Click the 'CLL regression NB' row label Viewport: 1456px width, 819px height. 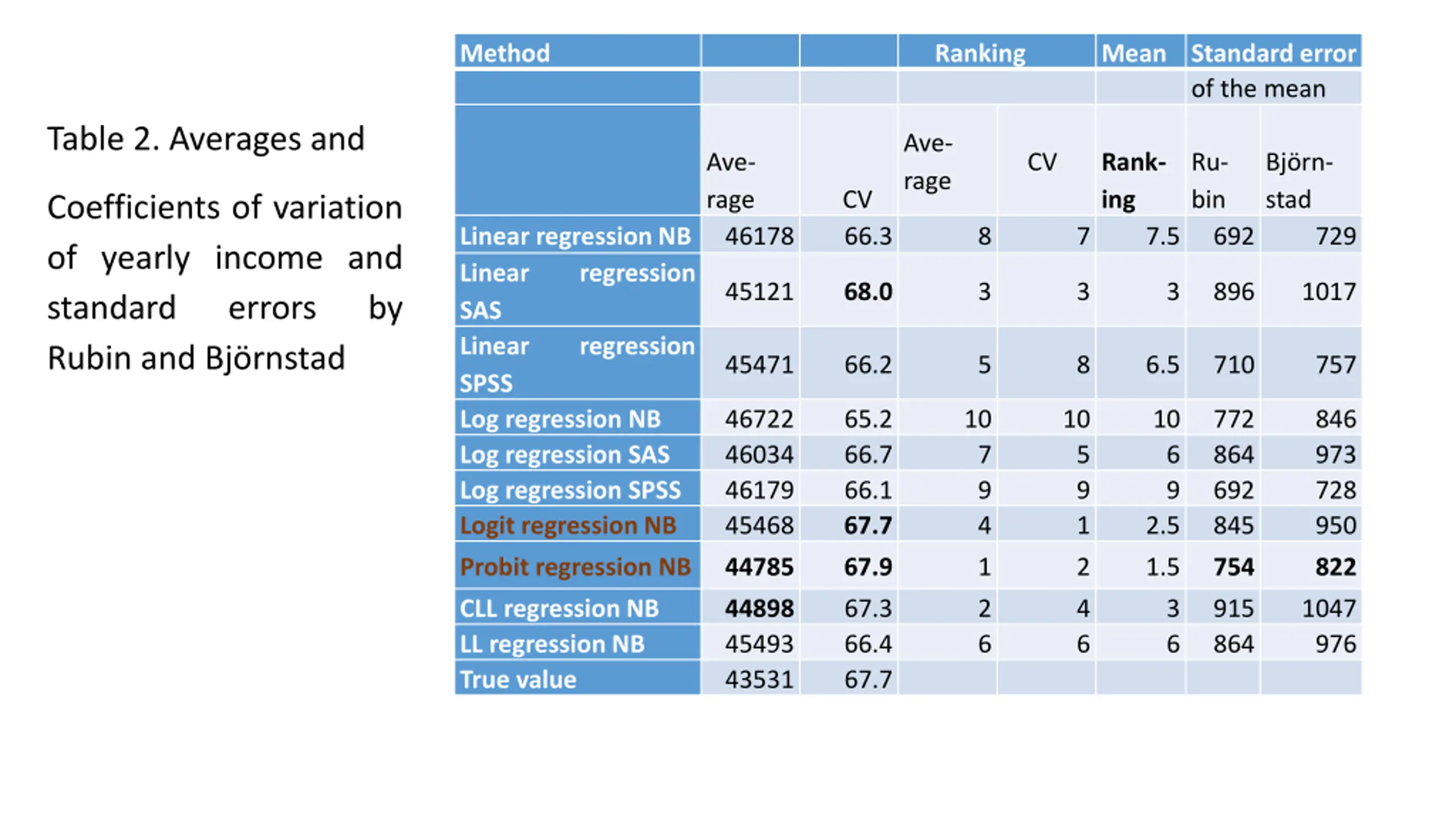(577, 607)
